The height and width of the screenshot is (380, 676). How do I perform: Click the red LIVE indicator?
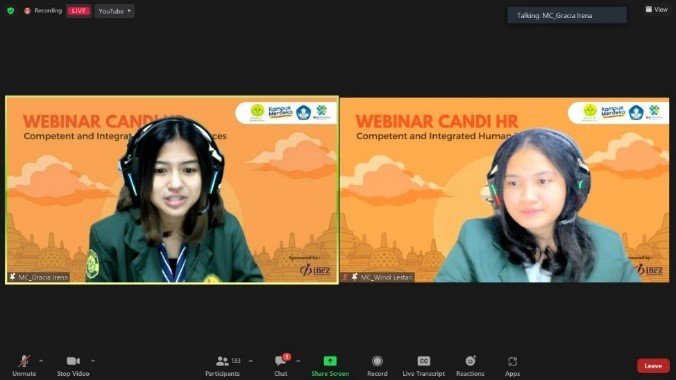(78, 11)
